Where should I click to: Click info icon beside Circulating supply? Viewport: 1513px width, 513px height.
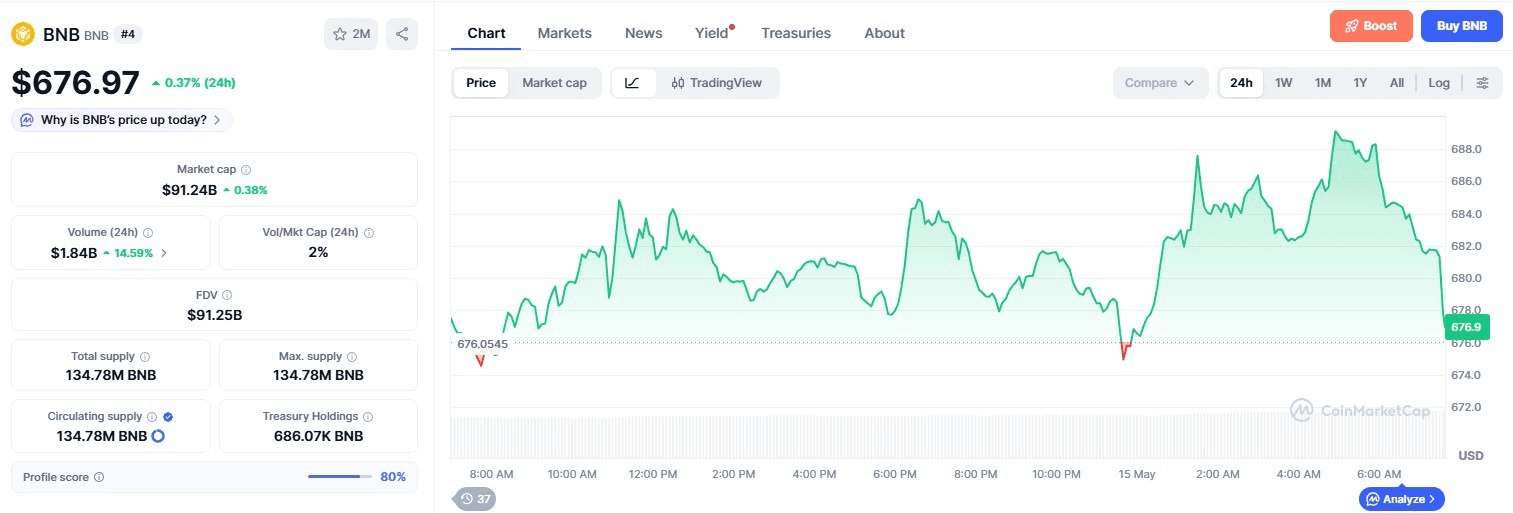pyautogui.click(x=152, y=416)
